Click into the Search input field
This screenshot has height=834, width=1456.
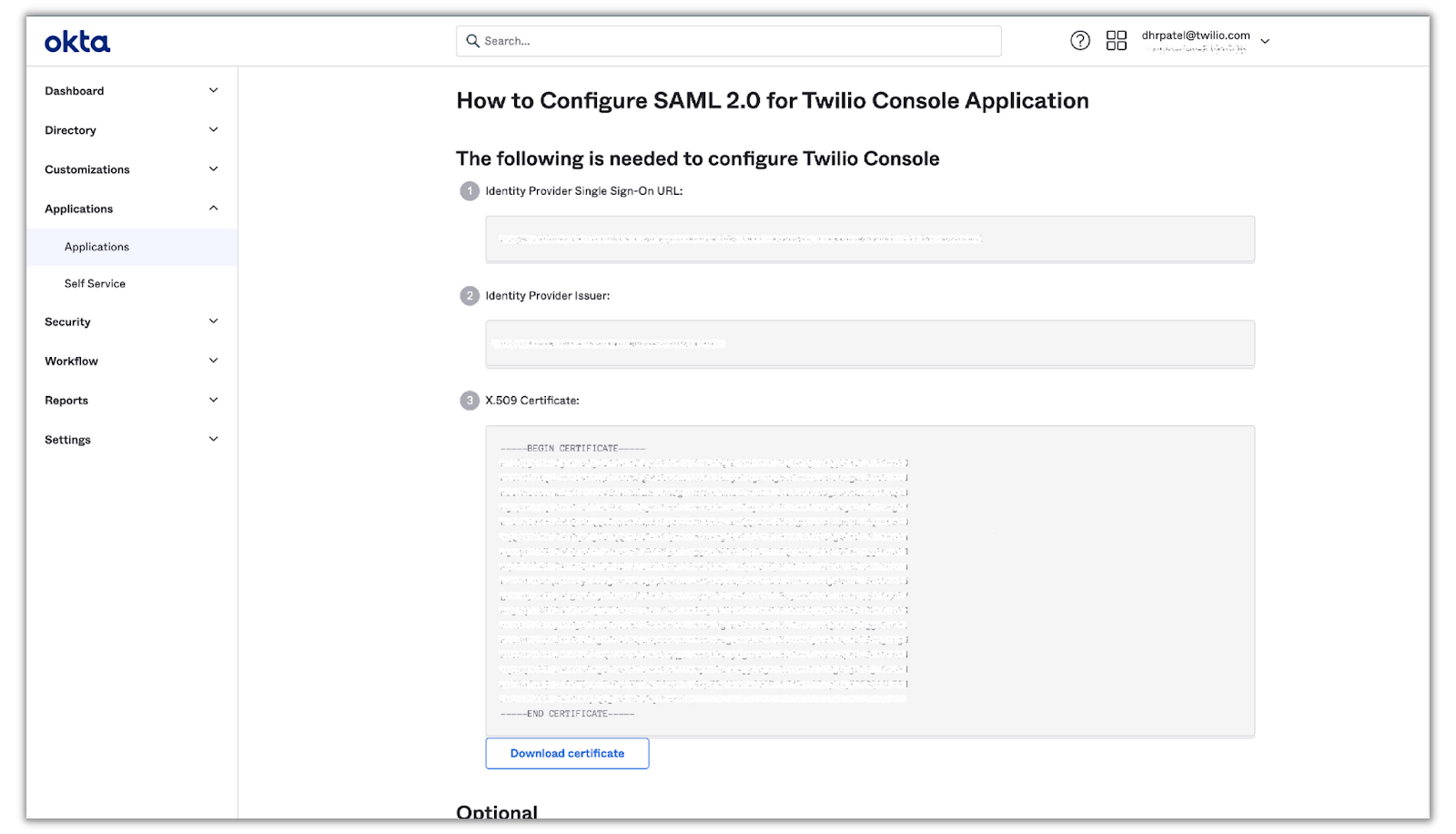point(729,41)
